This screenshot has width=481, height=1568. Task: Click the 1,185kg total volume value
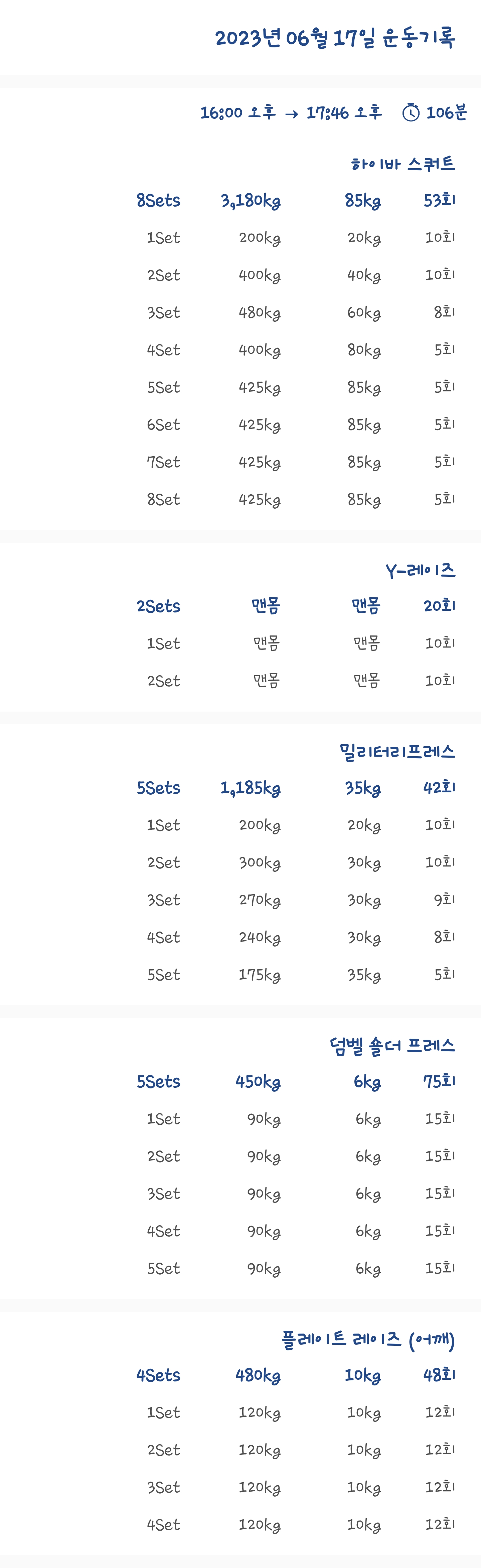[x=250, y=788]
